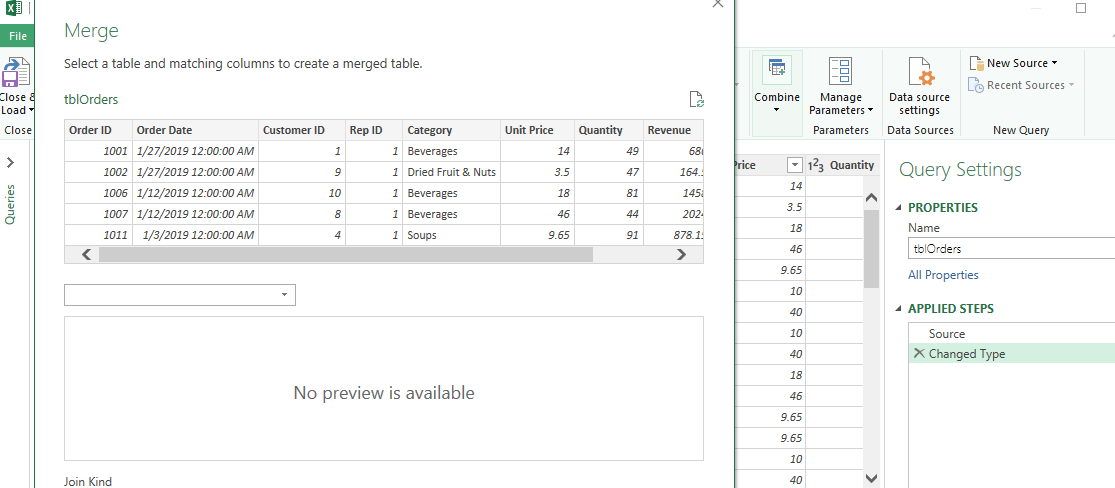Click the up arrow of the grid vertical scrollbar
This screenshot has width=1115, height=488.
pyautogui.click(x=872, y=198)
